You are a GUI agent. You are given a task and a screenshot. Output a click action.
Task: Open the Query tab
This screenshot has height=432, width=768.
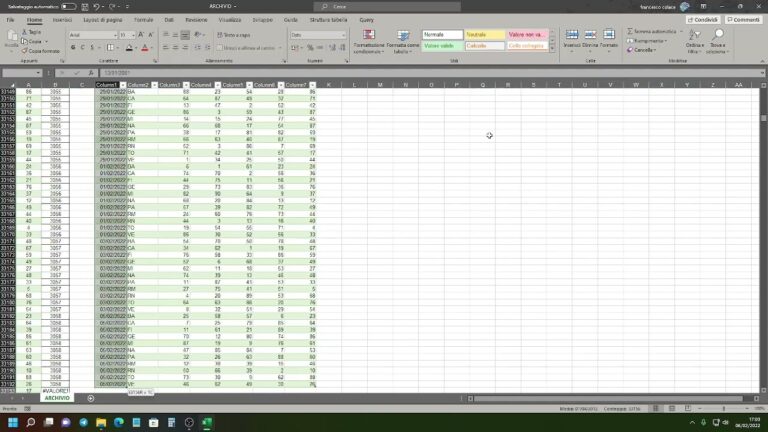pos(366,20)
